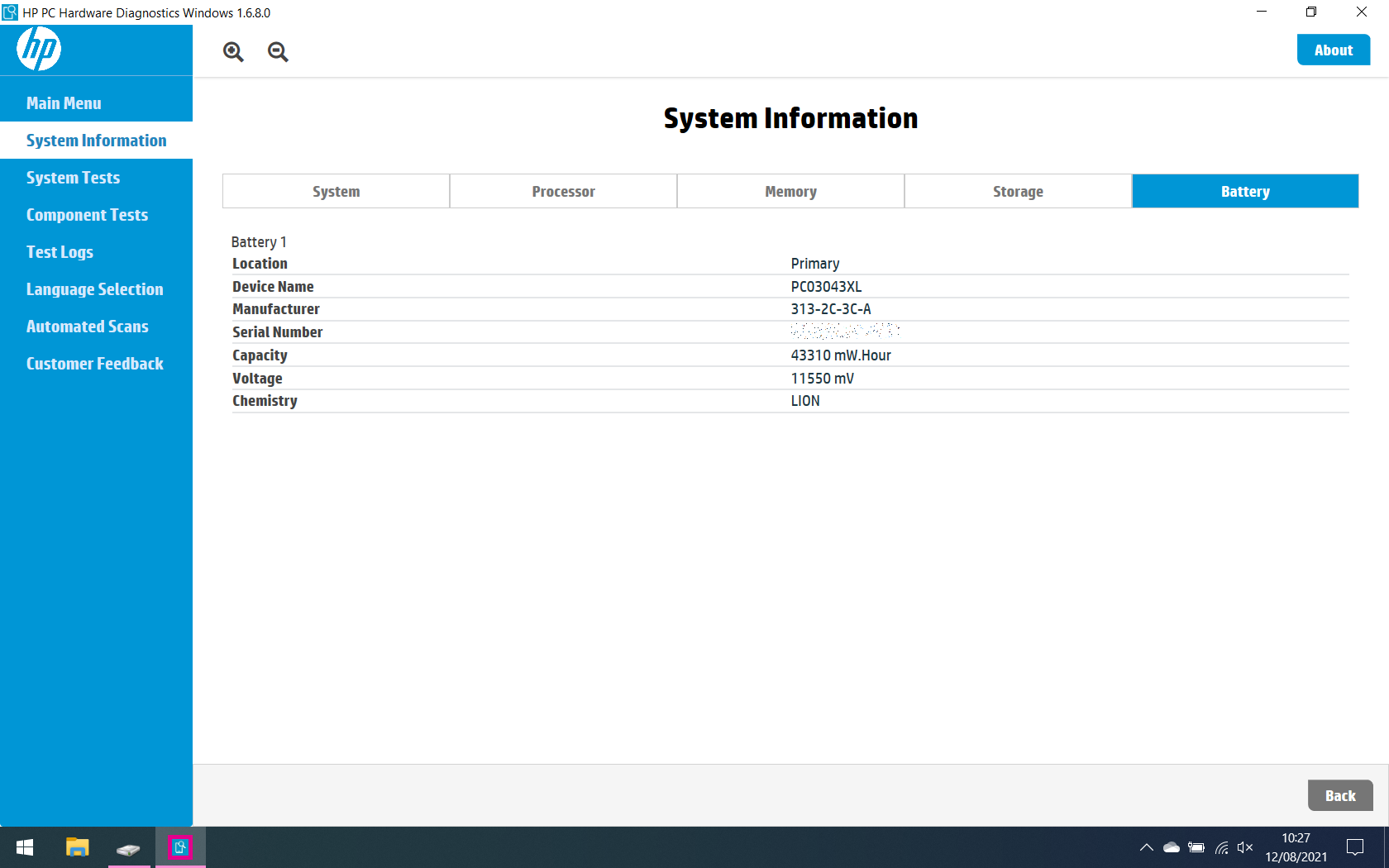Click the chemistry value LION
Screen dimensions: 1389x868
point(805,401)
